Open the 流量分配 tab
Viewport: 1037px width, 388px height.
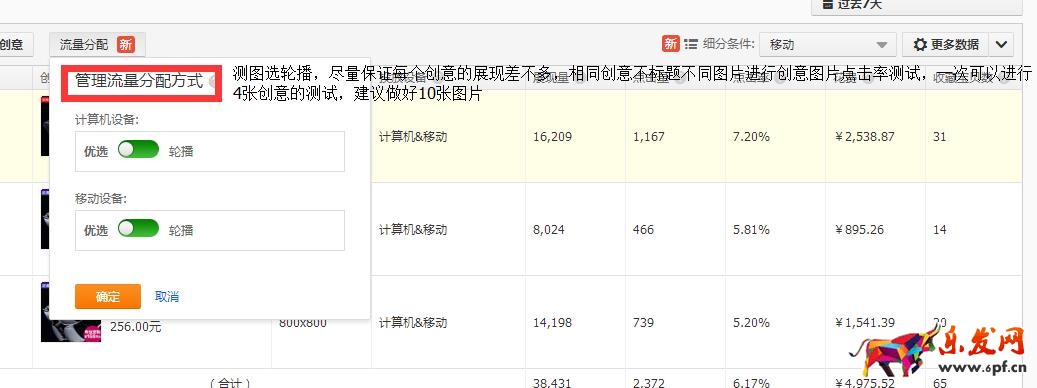point(97,45)
